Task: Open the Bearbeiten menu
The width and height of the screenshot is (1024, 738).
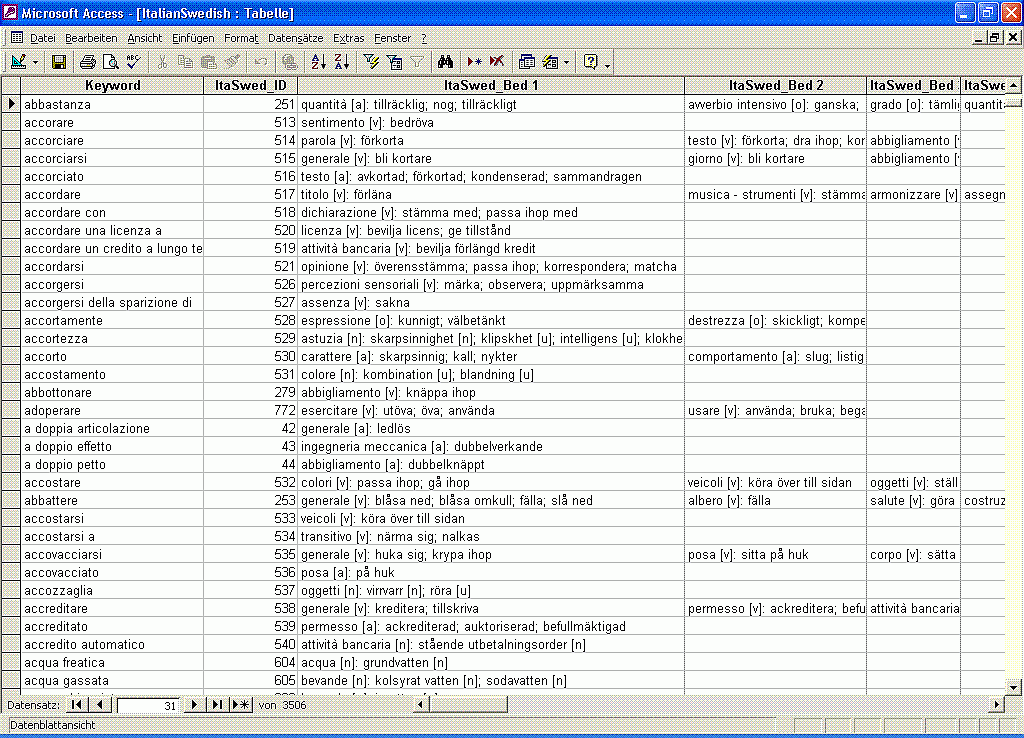Action: coord(91,39)
